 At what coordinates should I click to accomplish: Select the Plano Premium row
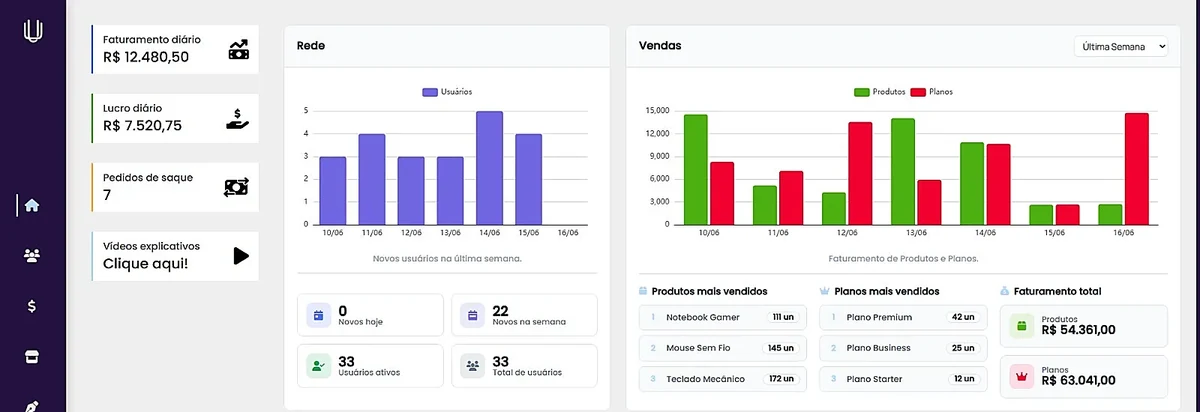[x=902, y=317]
